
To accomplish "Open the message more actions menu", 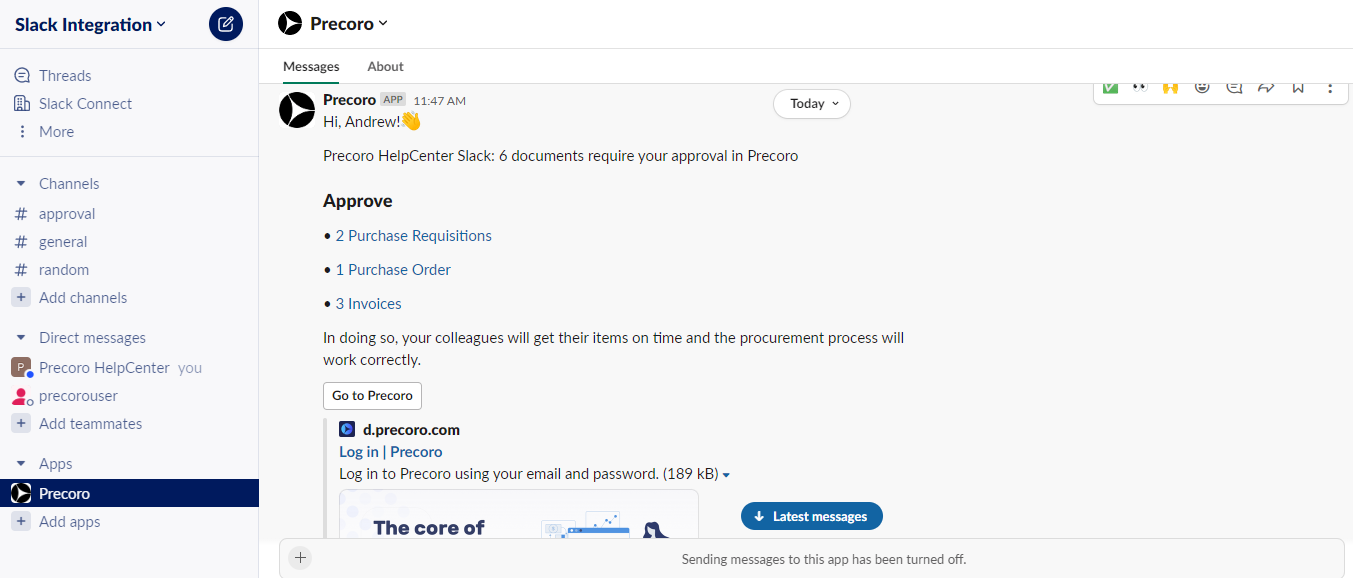I will pyautogui.click(x=1330, y=88).
